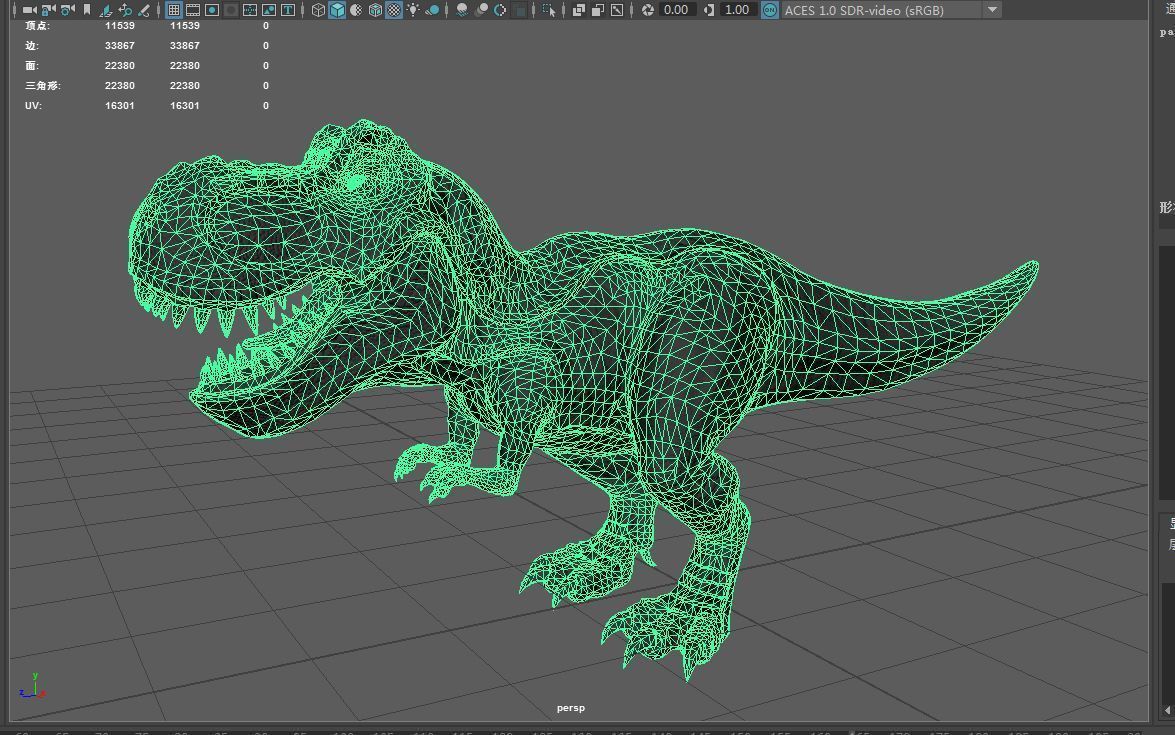Click Screen Space Ambient Occlusion icon
Viewport: 1175px width, 735px height.
click(x=462, y=10)
